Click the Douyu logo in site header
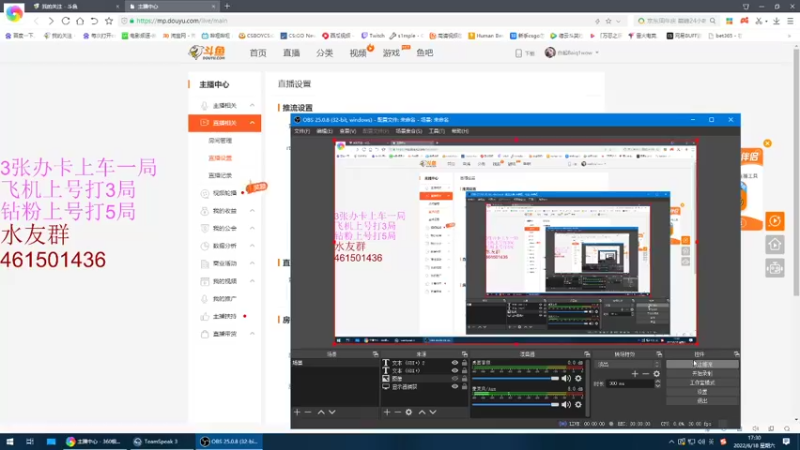The height and width of the screenshot is (450, 800). tap(207, 53)
